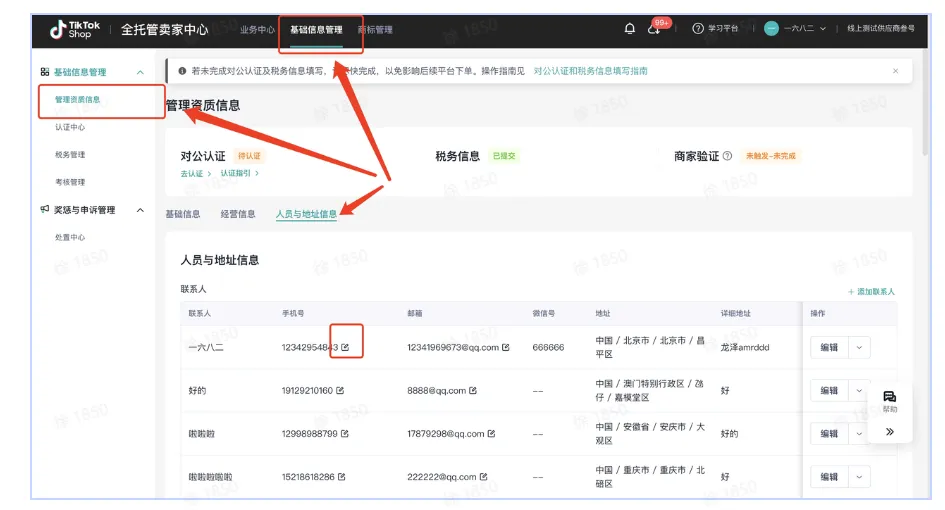Image resolution: width=945 pixels, height=510 pixels.
Task: Edit email 17879298@qq.com icon
Action: [491, 433]
